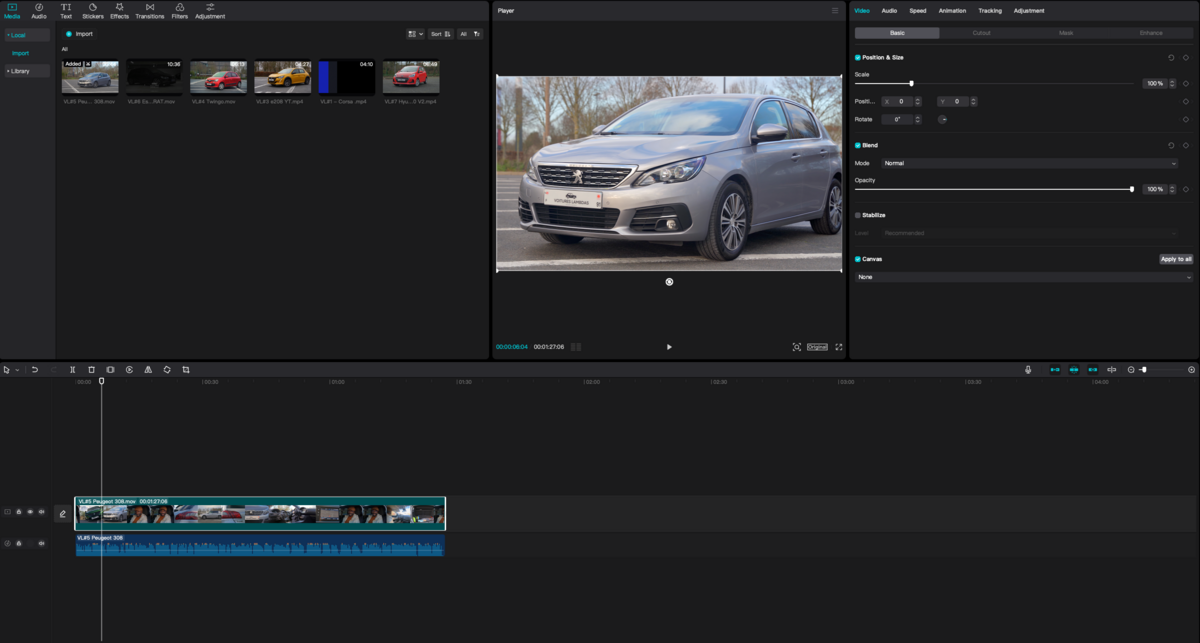Toggle the Canvas checkbox
This screenshot has width=1200, height=643.
click(x=857, y=259)
